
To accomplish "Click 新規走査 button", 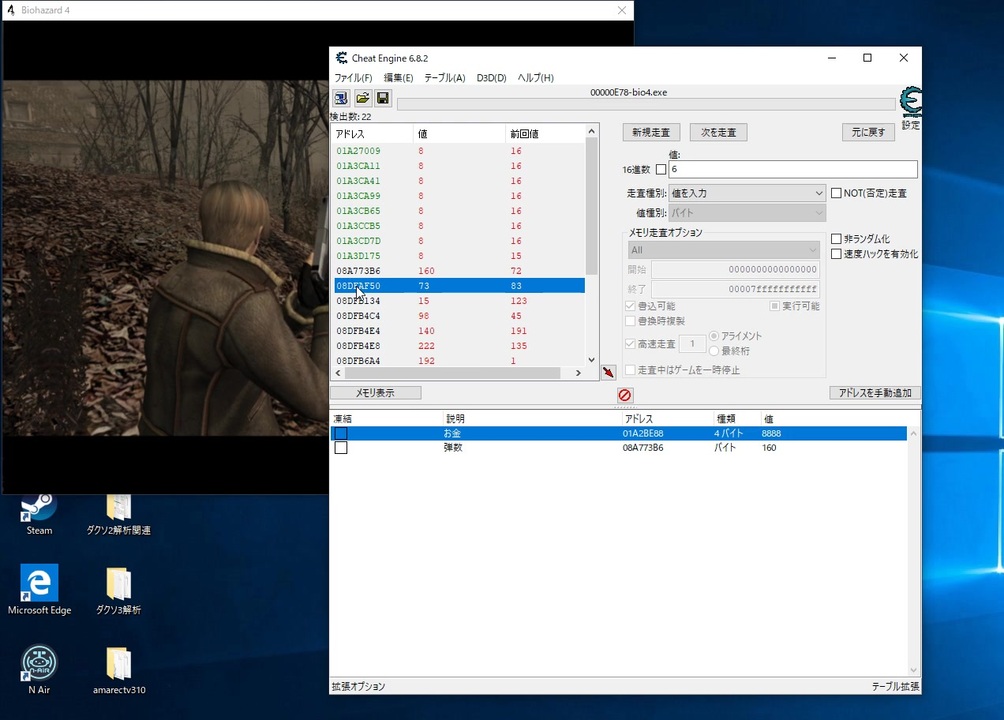I will (x=651, y=133).
